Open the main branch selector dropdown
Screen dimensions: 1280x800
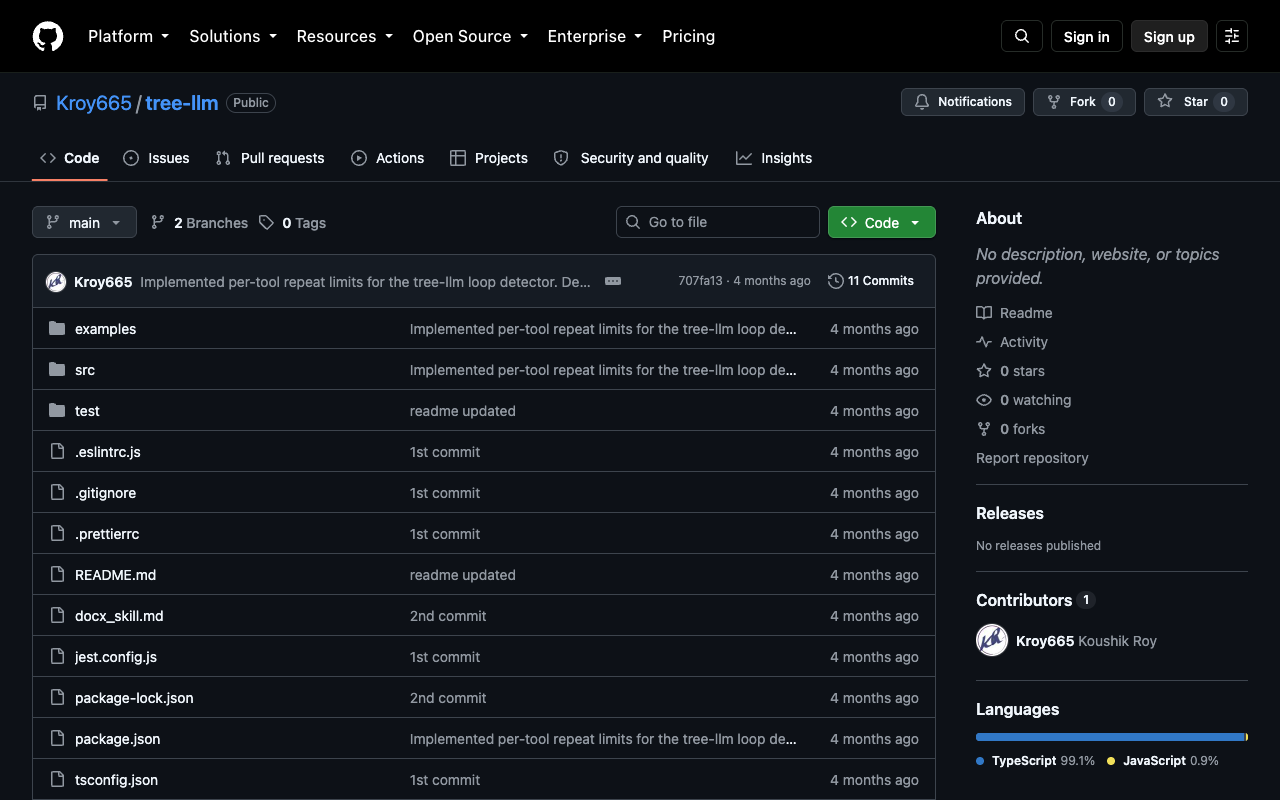(x=84, y=223)
